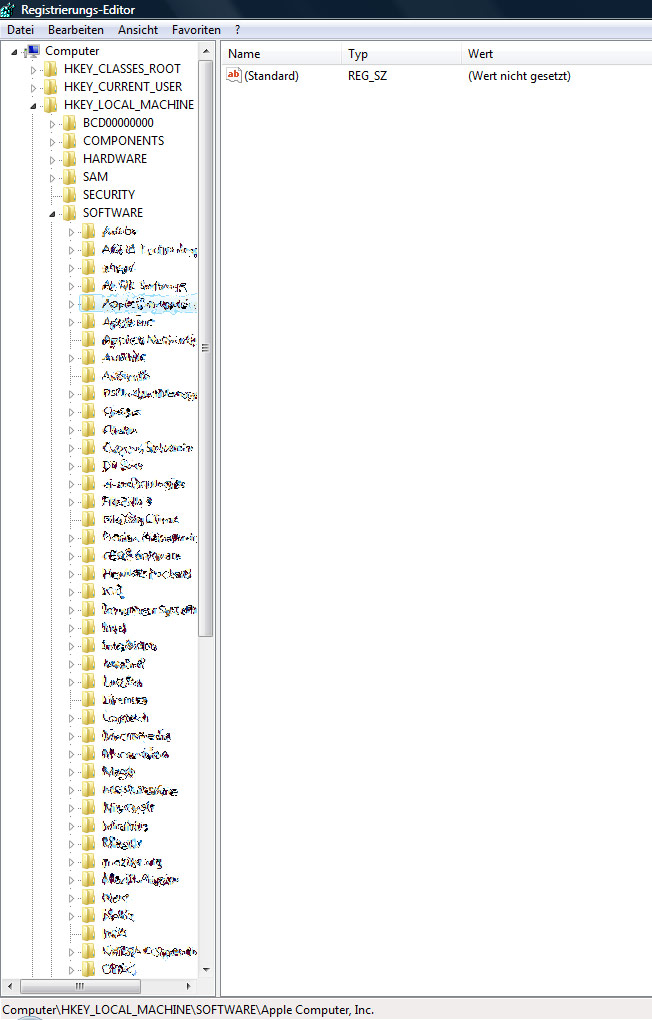Sort values by the Wert column header

click(557, 54)
